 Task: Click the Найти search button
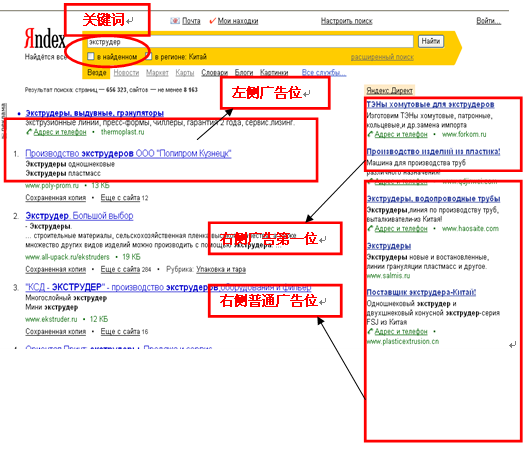coord(431,41)
